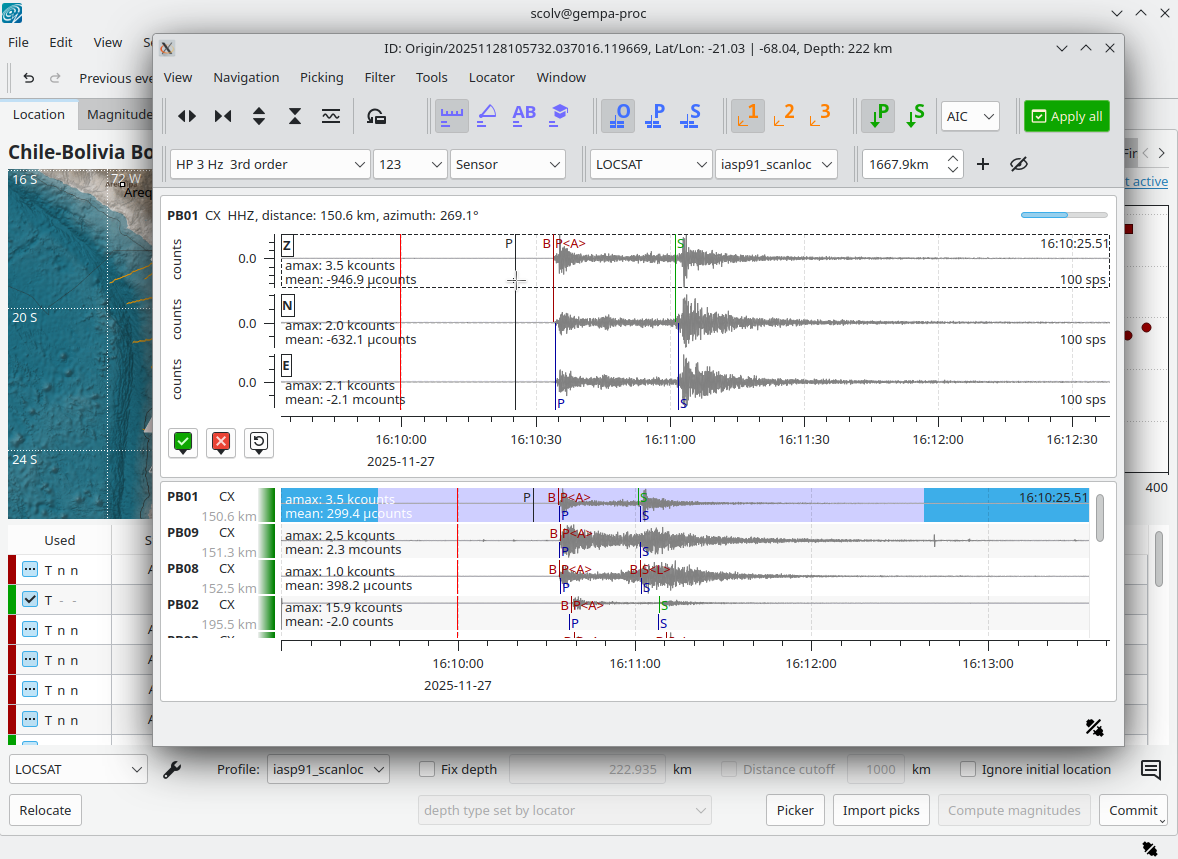Viewport: 1178px width, 859px height.
Task: Click the graduation cap icon in toolbar
Action: (559, 116)
